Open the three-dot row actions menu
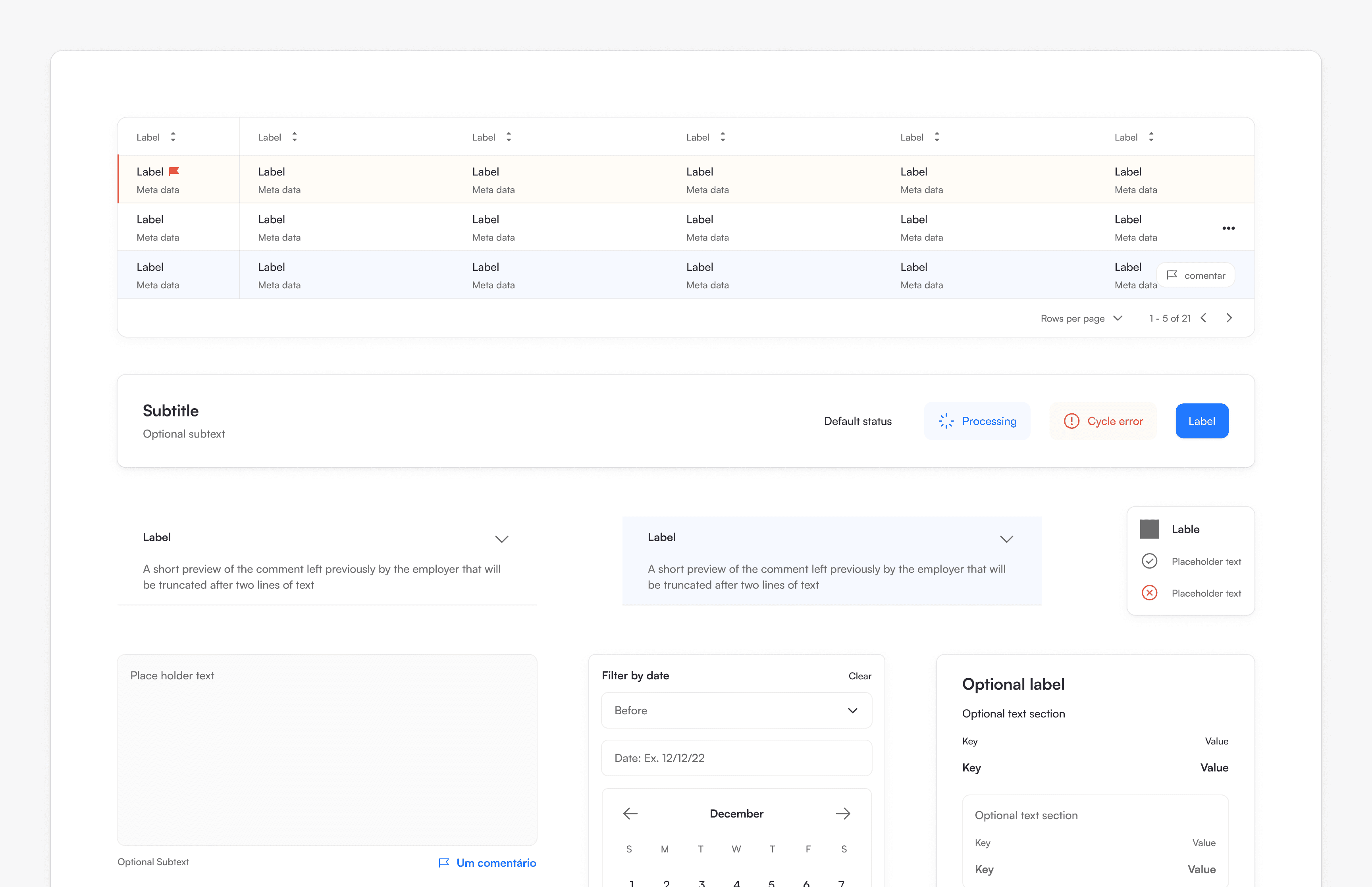 pyautogui.click(x=1228, y=228)
